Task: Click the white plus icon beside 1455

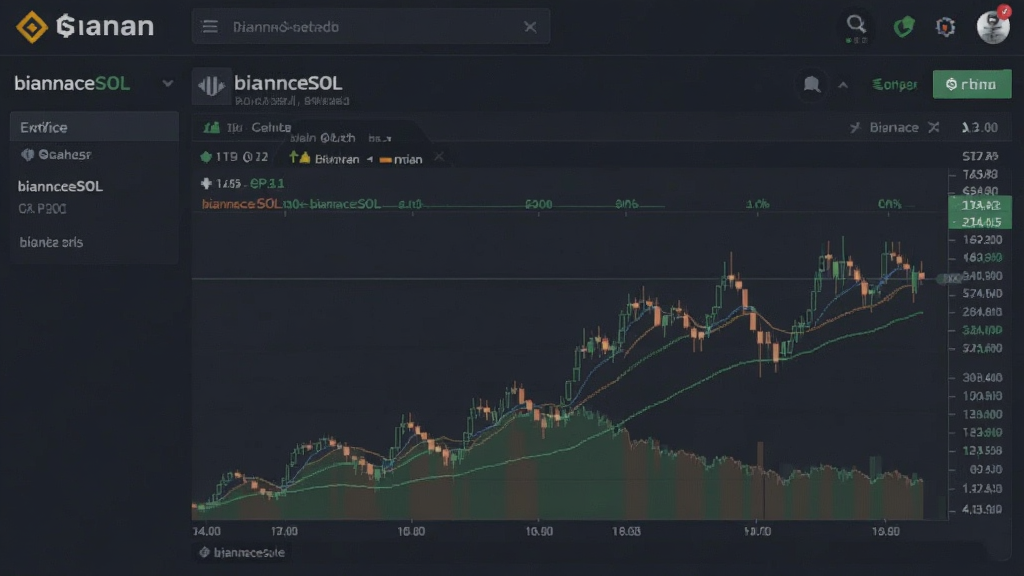Action: (206, 184)
